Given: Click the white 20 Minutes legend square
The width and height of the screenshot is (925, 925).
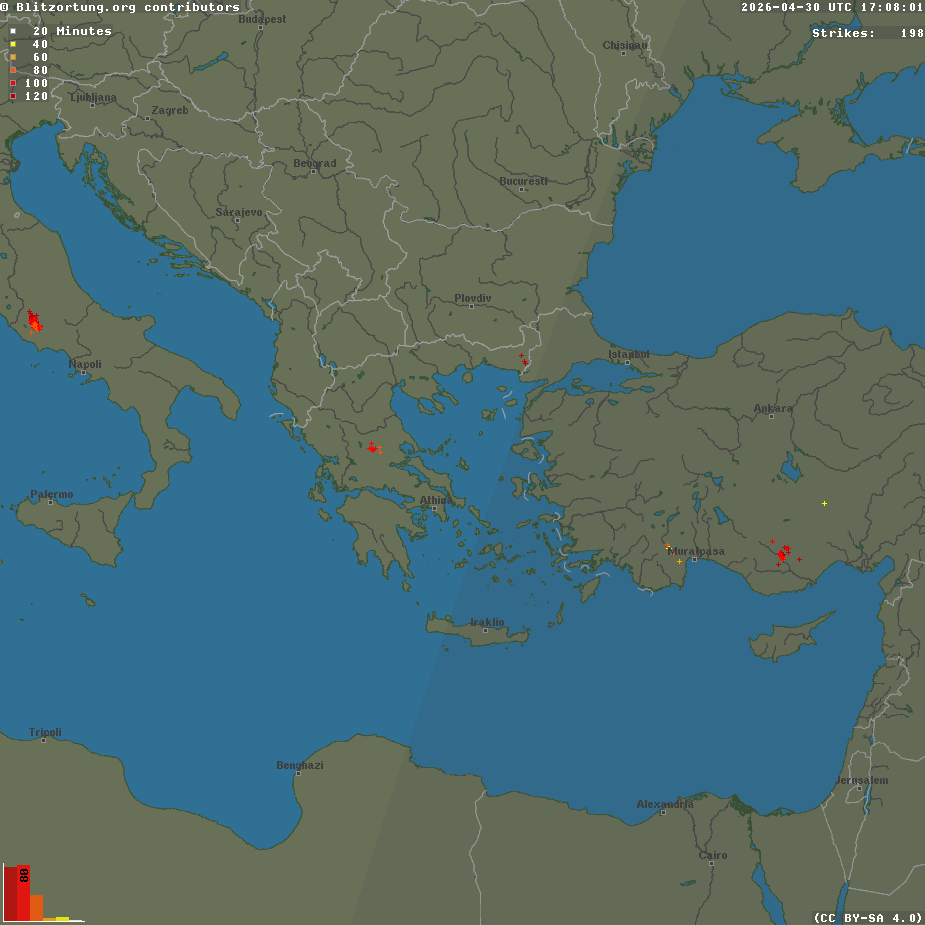Looking at the screenshot, I should 13,31.
